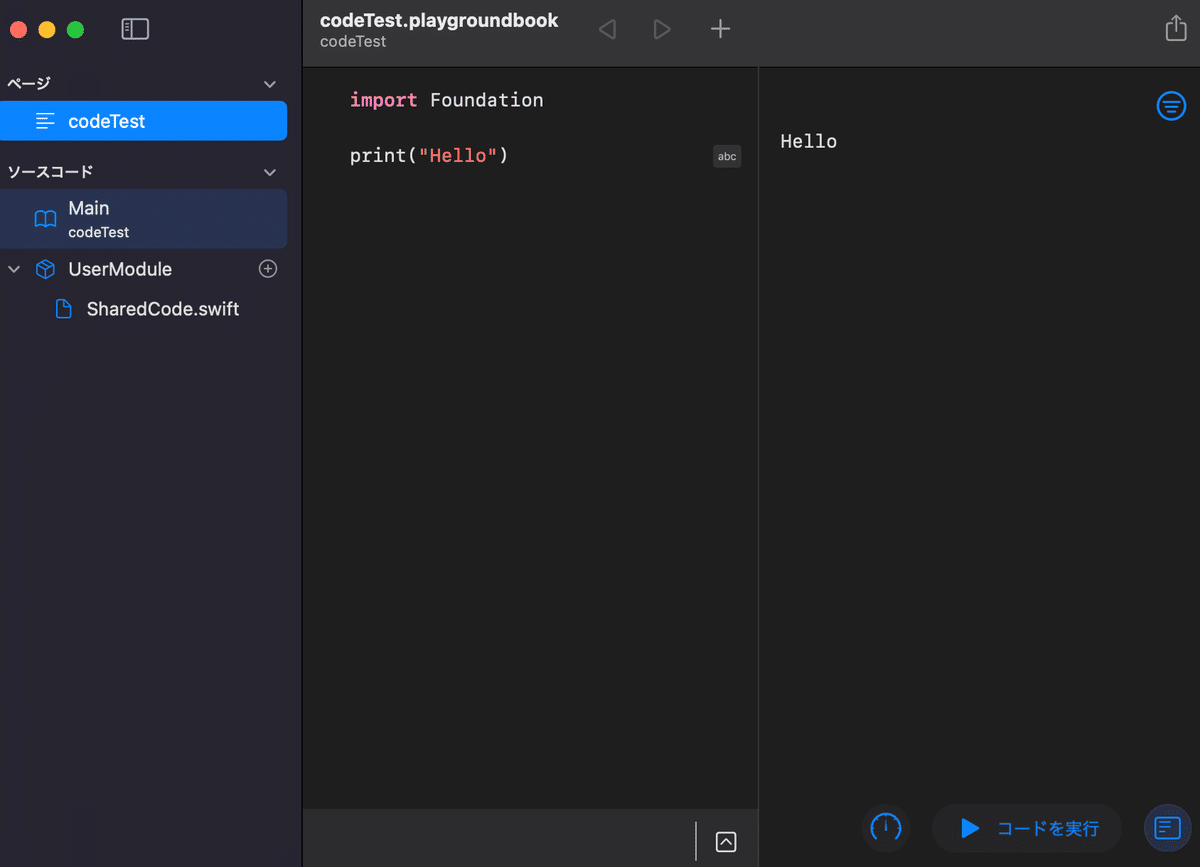Open the execution speed gauge icon
The width and height of the screenshot is (1200, 867).
(x=886, y=828)
